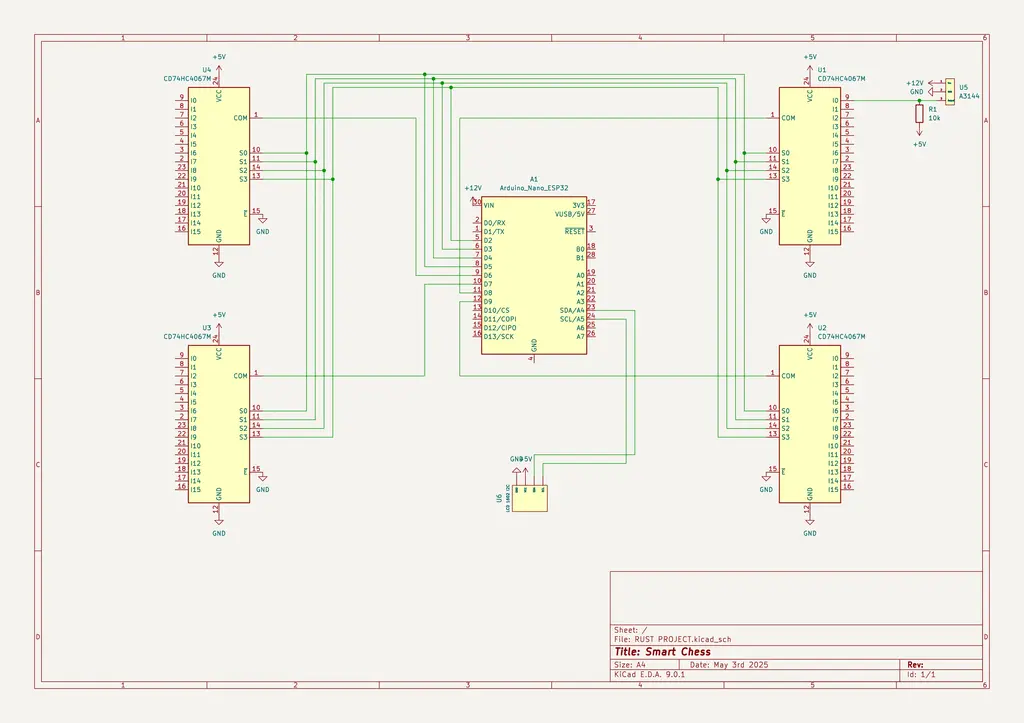Select the U6 LCD connector symbol
Screen dimensions: 1024x723
[530, 498]
